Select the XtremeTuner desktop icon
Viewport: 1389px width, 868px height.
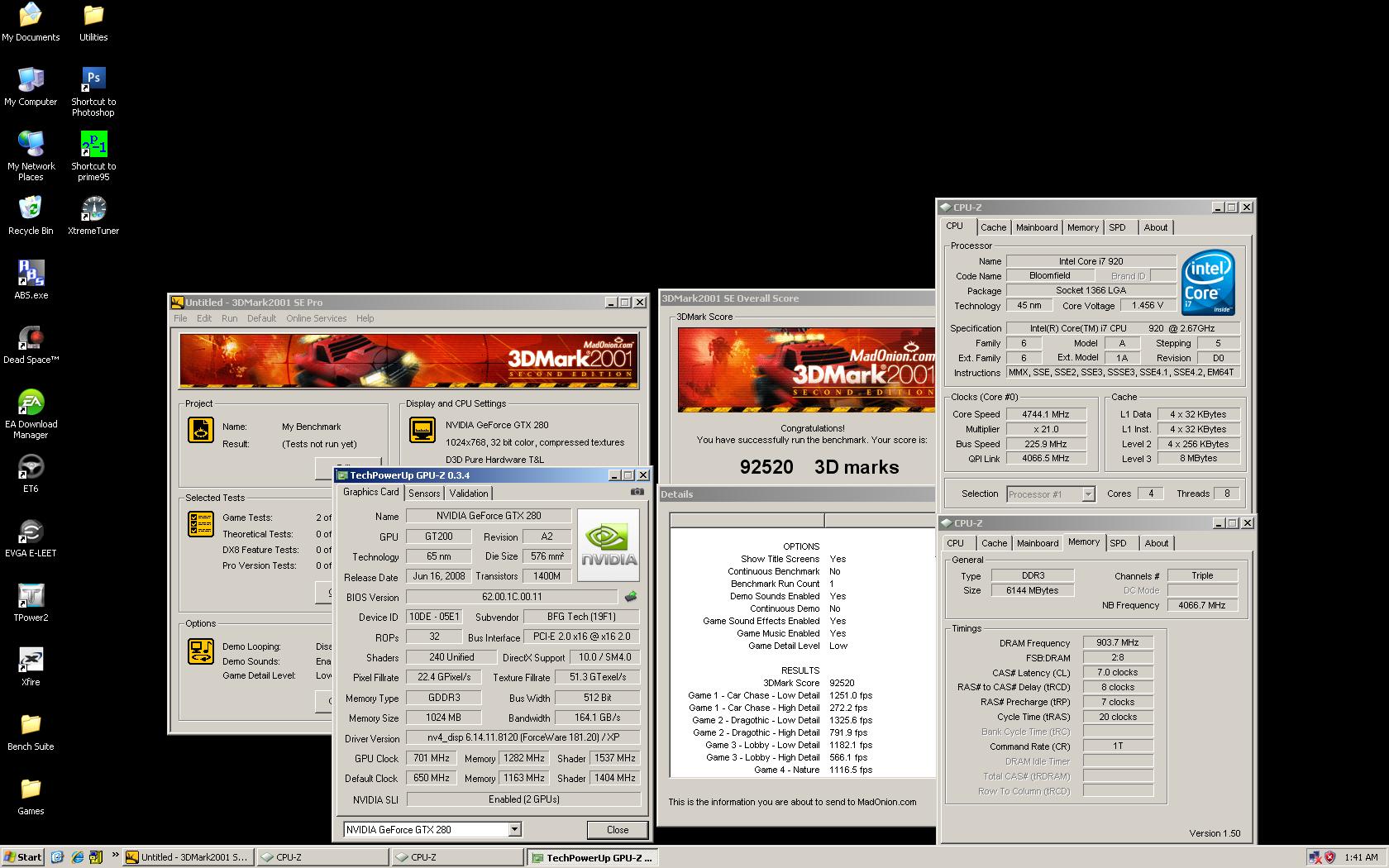click(x=93, y=216)
